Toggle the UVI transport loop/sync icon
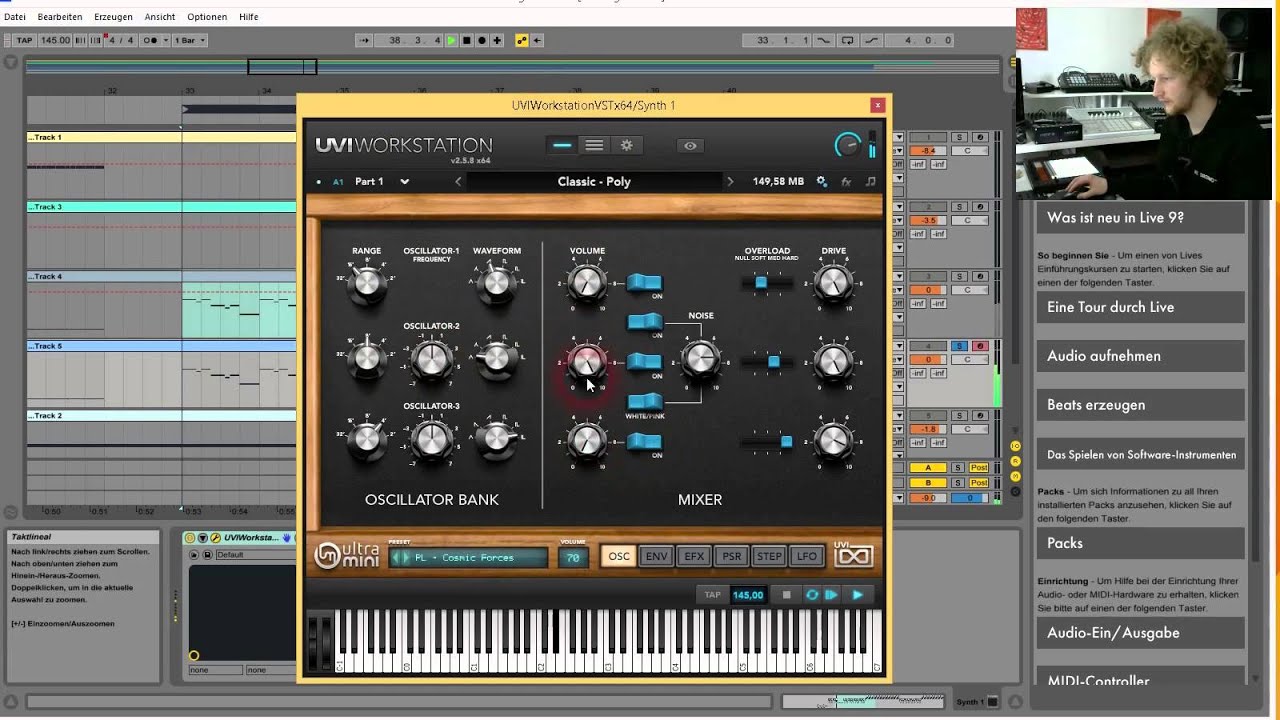This screenshot has height=720, width=1280. [812, 595]
